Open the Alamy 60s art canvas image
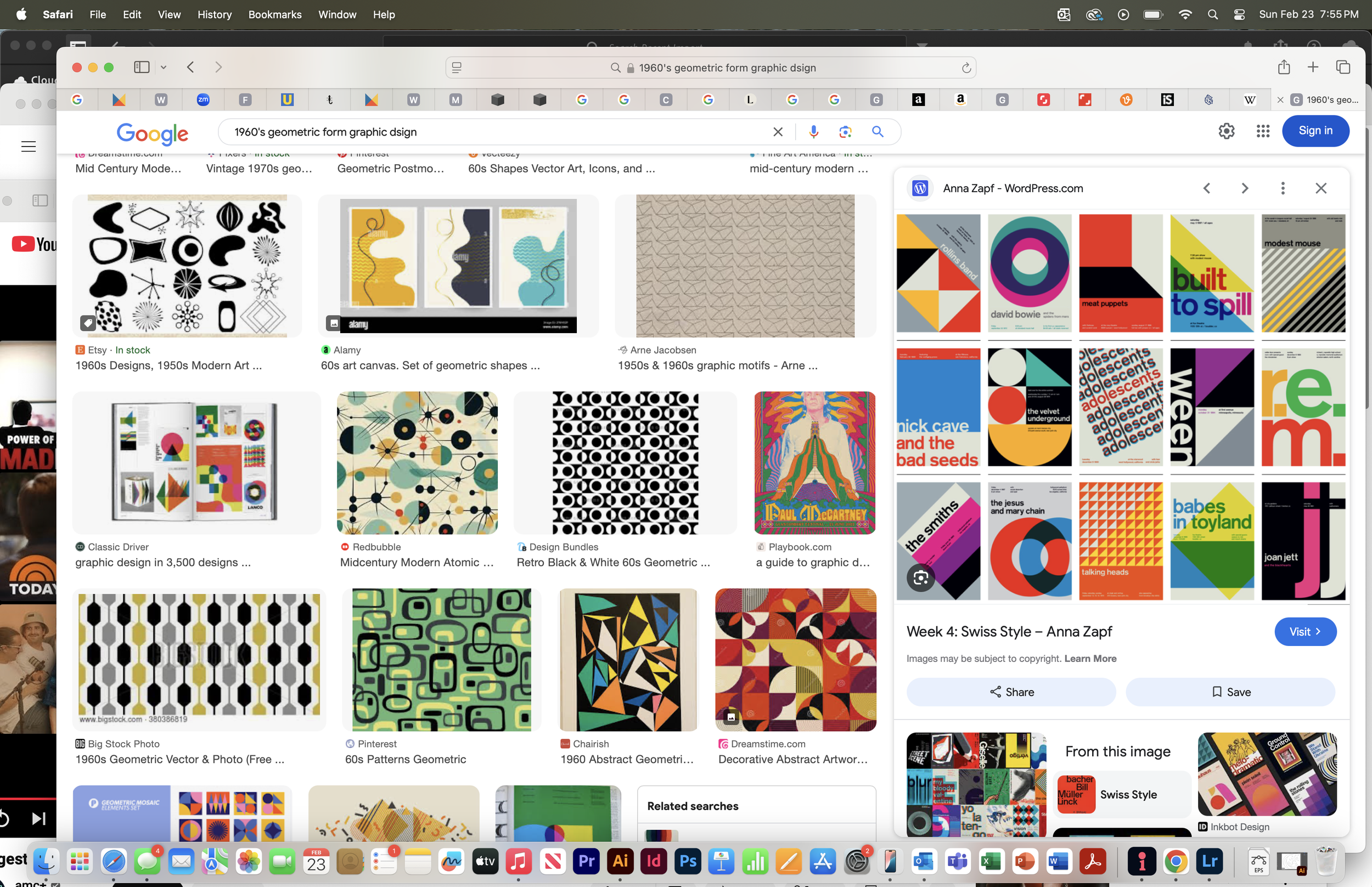Image resolution: width=1372 pixels, height=887 pixels. 458,266
